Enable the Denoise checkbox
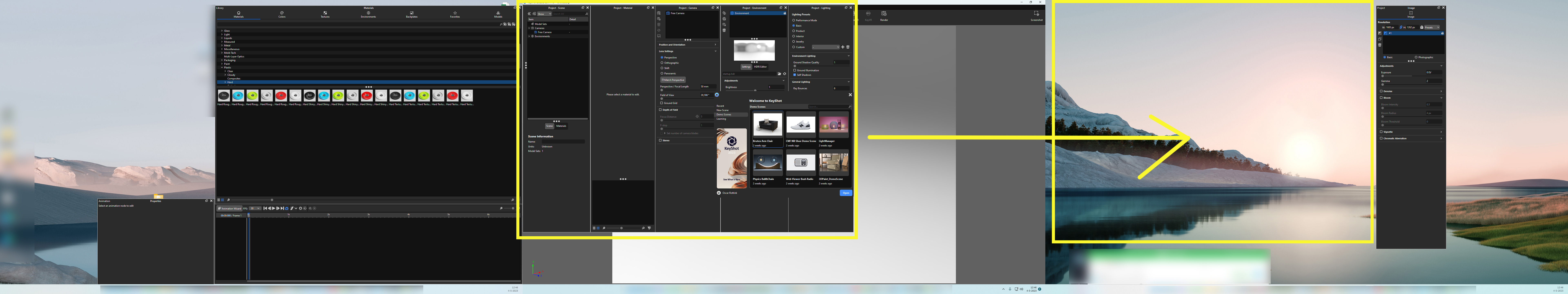This screenshot has height=294, width=1568. 1381,91
